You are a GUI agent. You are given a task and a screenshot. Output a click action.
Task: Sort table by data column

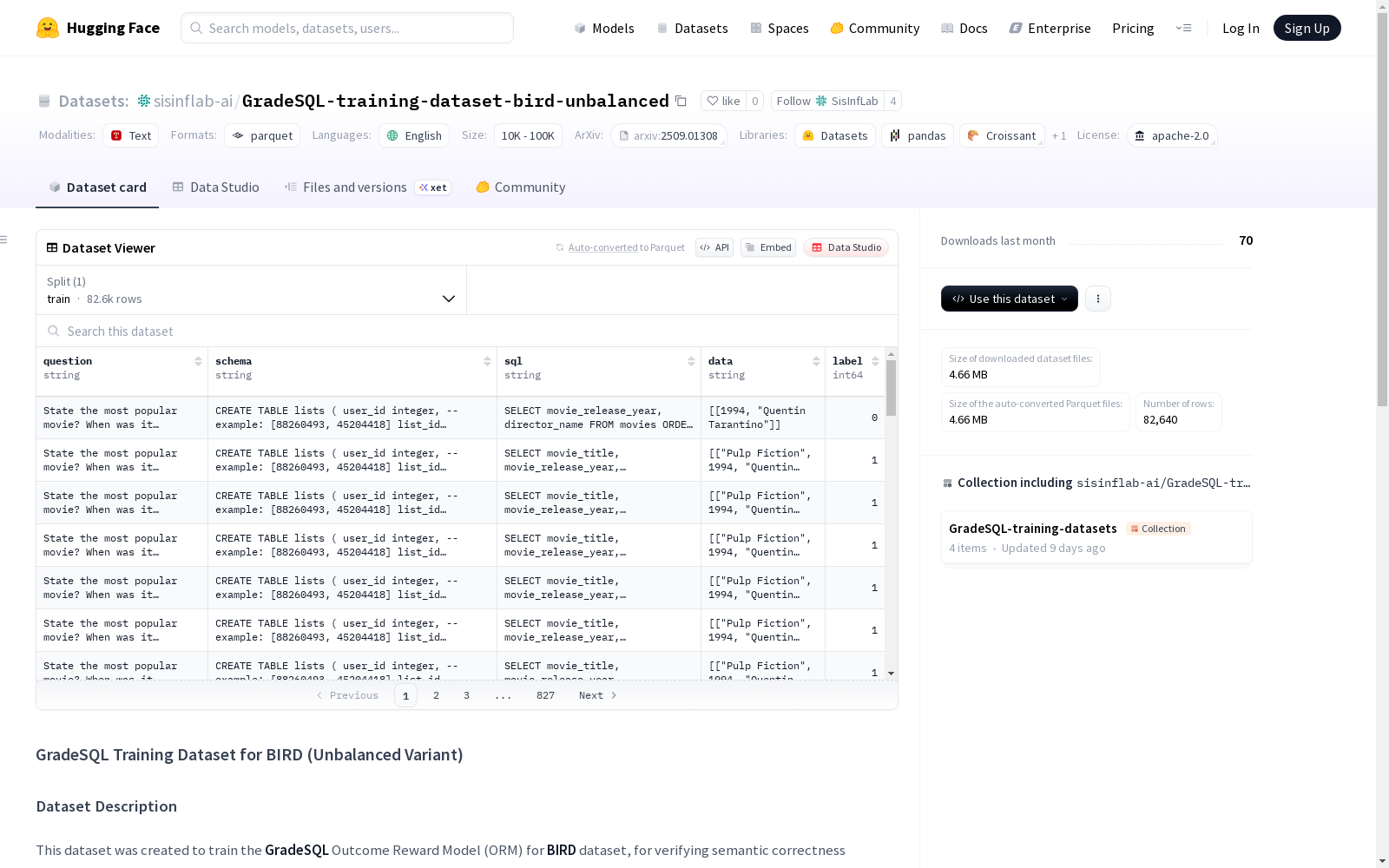click(x=816, y=361)
